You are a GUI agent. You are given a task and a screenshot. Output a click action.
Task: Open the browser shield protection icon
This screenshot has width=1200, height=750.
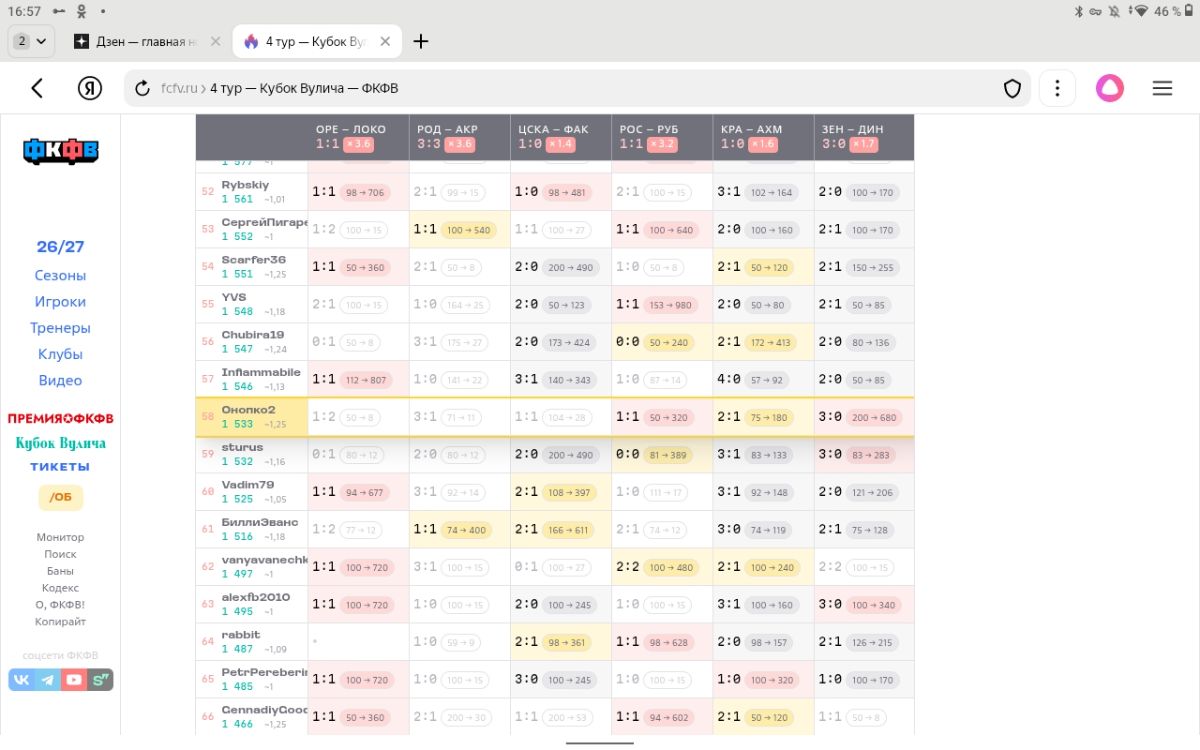1012,88
